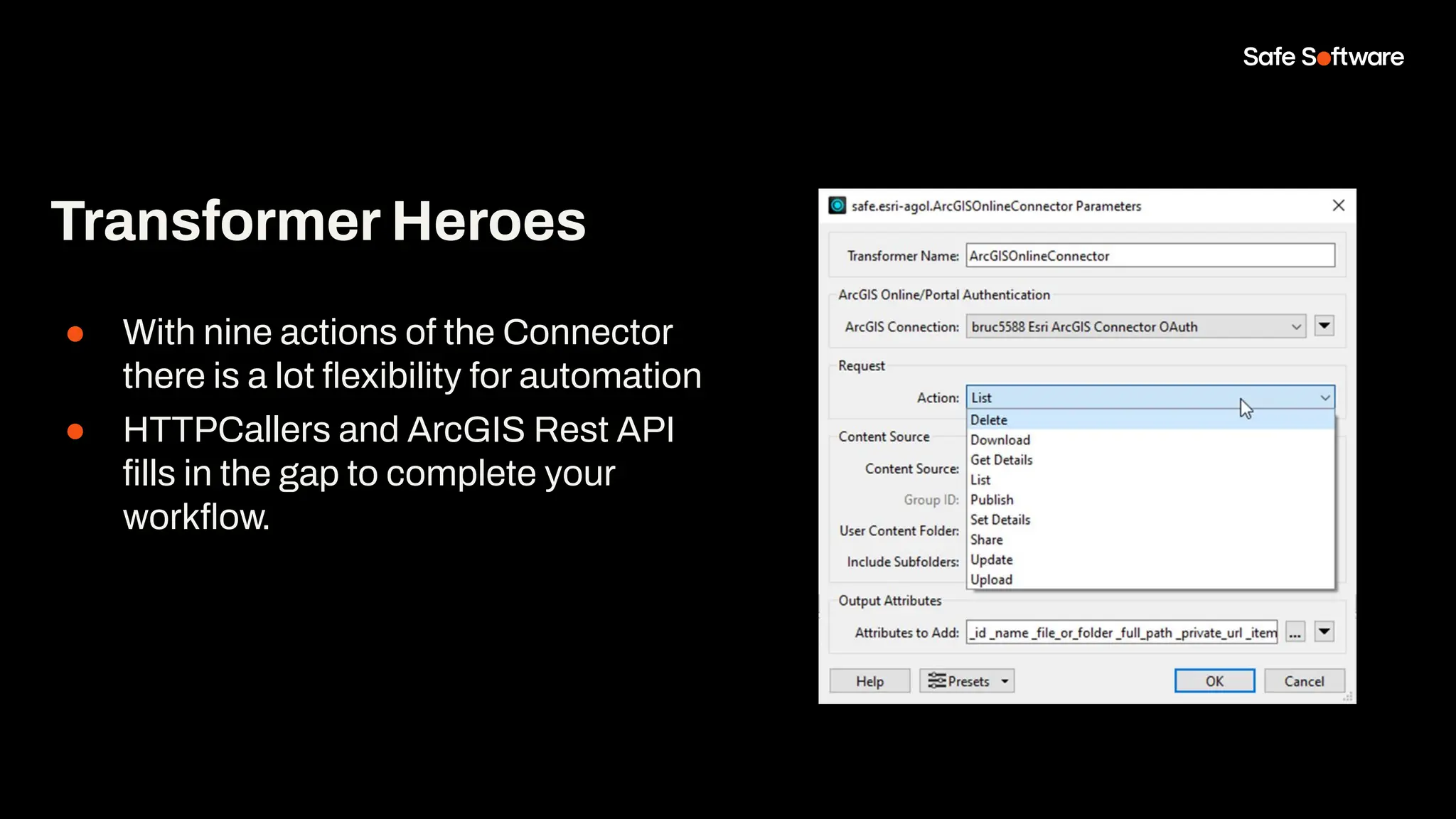Choose Get Details action option

[x=1150, y=460]
